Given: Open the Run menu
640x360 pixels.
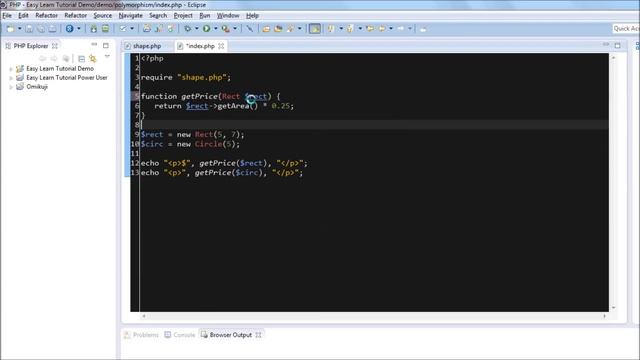Looking at the screenshot, I should point(204,16).
